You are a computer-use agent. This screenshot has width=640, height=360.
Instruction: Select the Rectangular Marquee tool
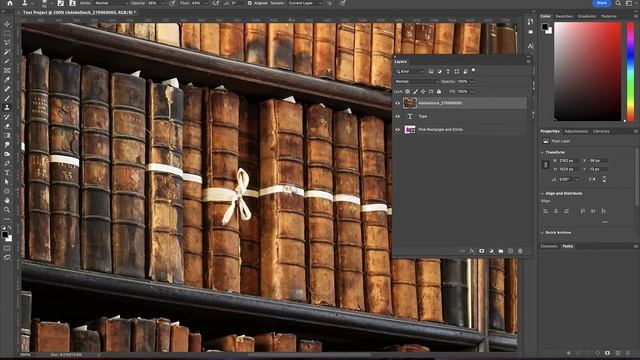click(x=7, y=33)
